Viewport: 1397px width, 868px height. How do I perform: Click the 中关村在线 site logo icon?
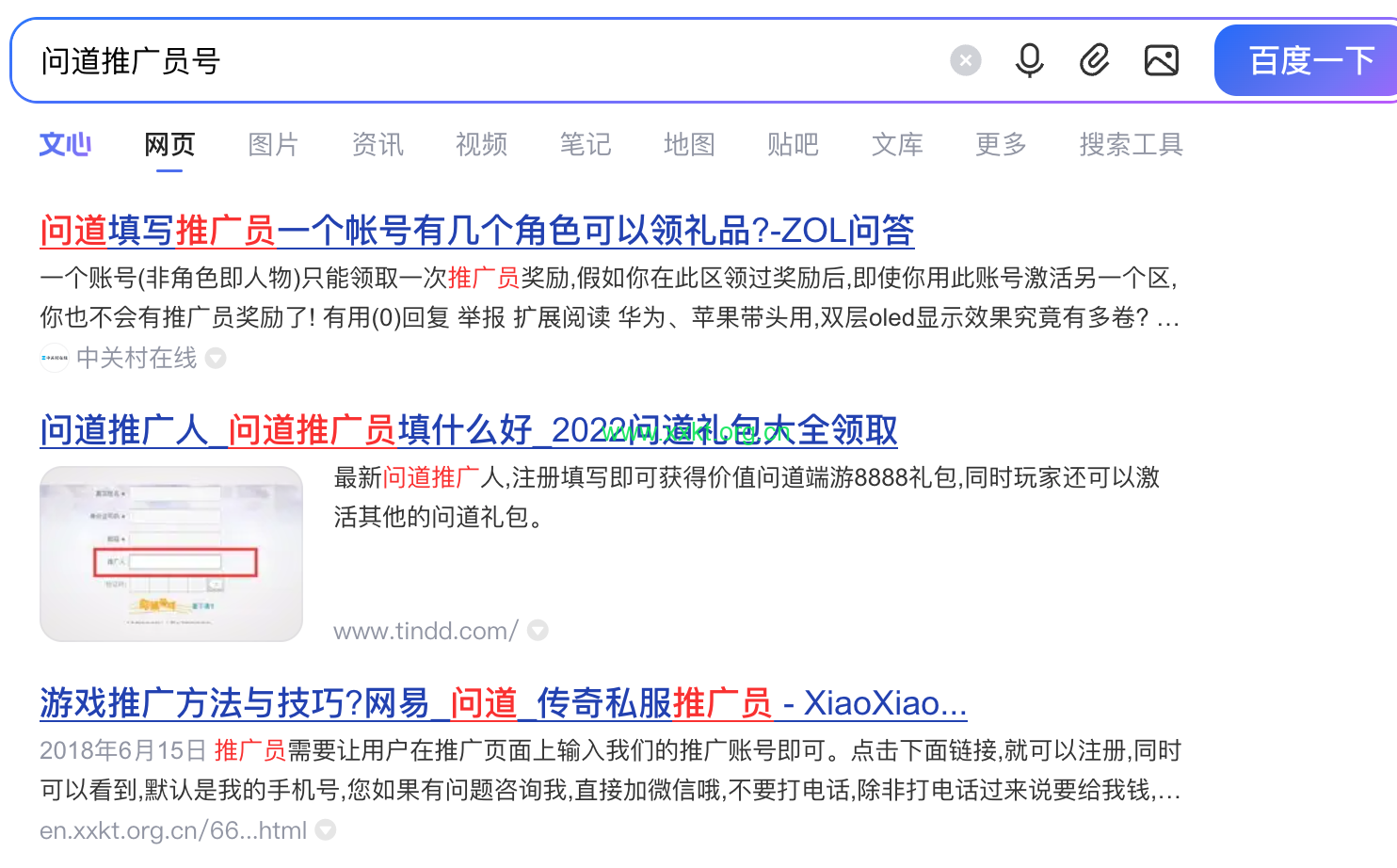pyautogui.click(x=55, y=358)
